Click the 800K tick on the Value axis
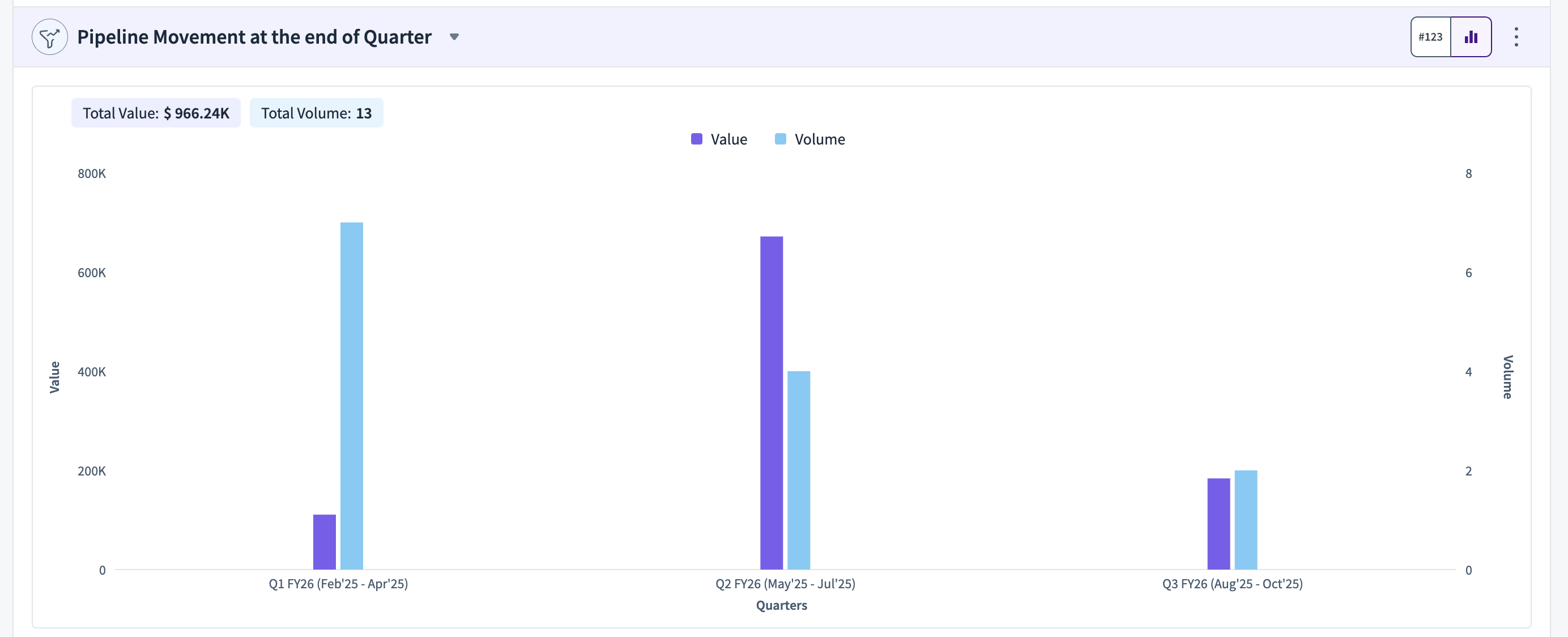This screenshot has width=1568, height=637. tap(92, 173)
